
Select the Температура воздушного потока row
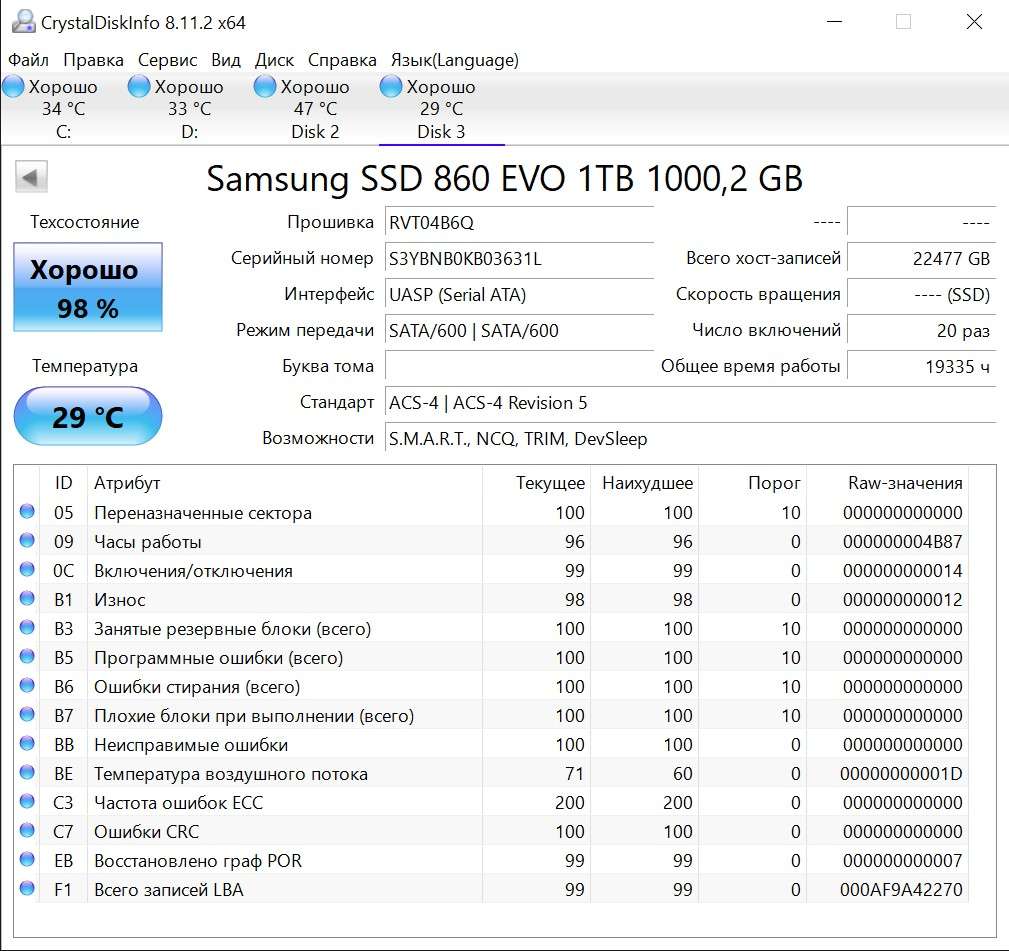[492, 773]
